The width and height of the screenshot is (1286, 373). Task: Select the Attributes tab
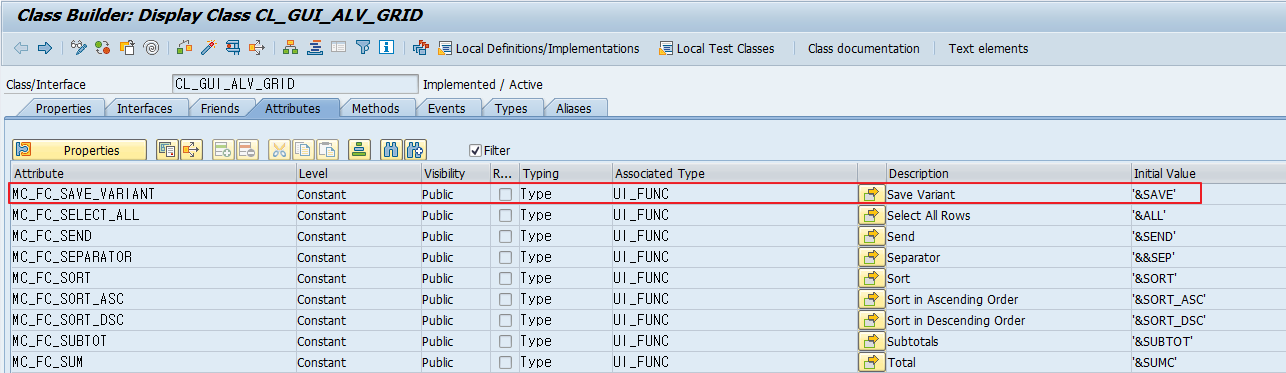coord(292,108)
